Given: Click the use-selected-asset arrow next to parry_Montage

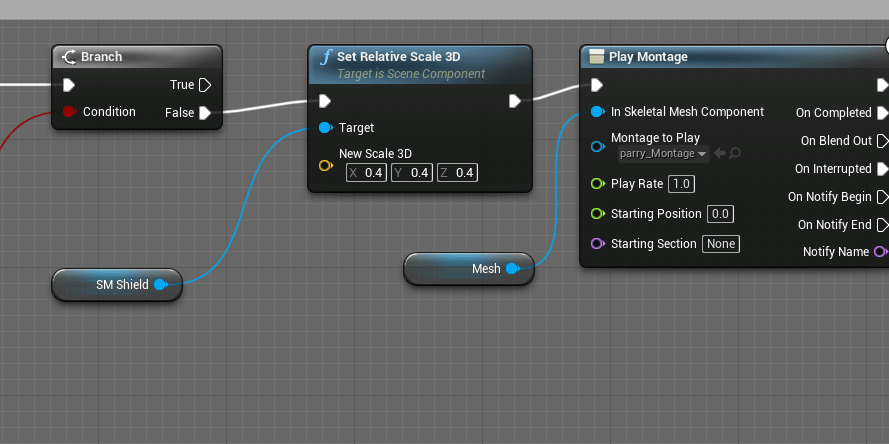Looking at the screenshot, I should coord(720,154).
